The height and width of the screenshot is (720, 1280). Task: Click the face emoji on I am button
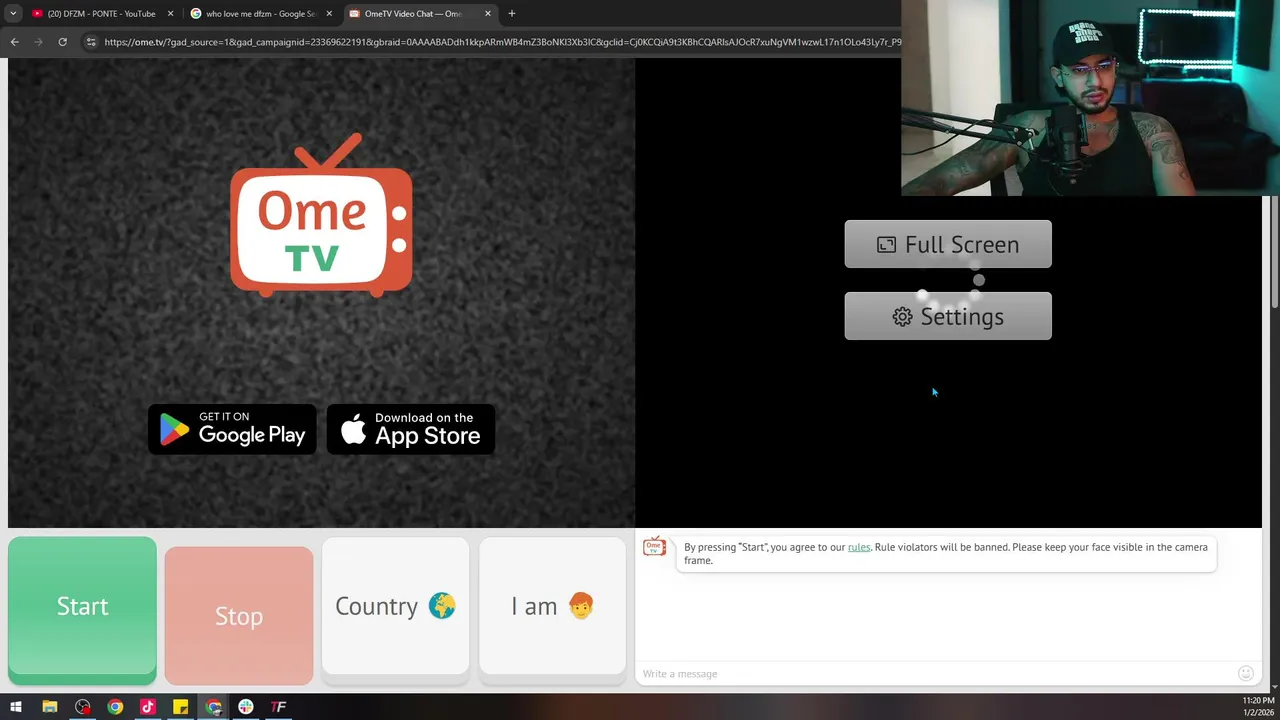(x=581, y=606)
